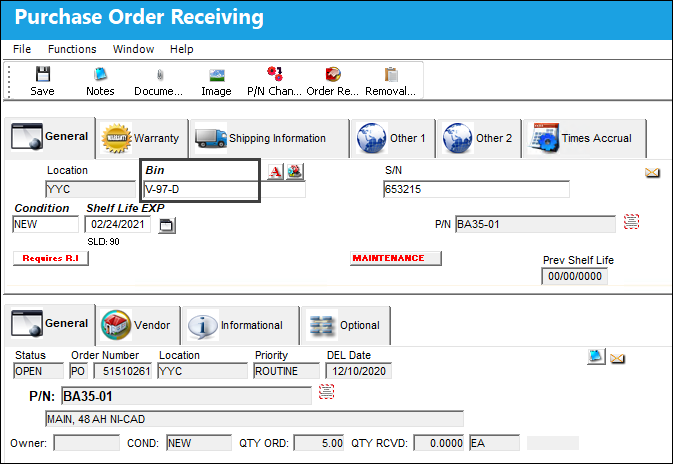Screen dimensions: 673x464
Task: Click the upper P/N field BA35-01
Action: [x=535, y=224]
